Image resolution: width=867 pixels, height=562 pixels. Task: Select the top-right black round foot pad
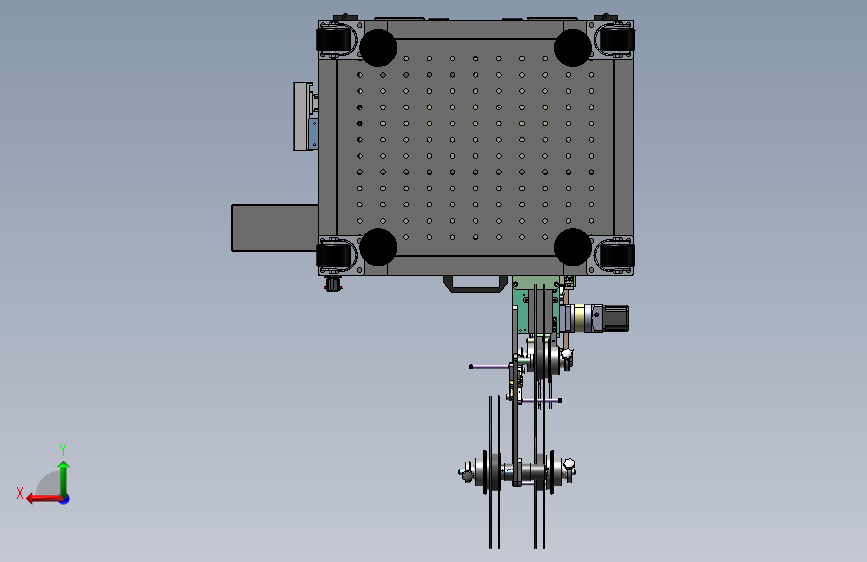coord(572,48)
